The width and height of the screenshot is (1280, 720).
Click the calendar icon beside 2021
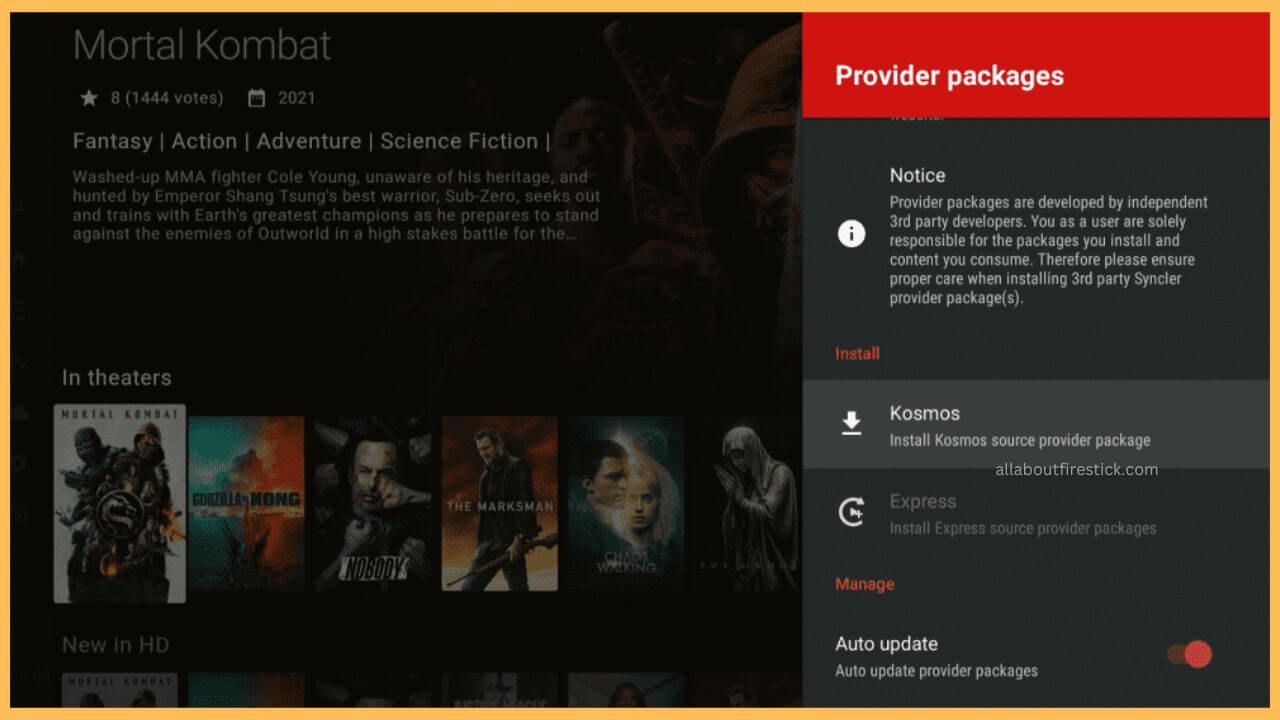(x=256, y=98)
